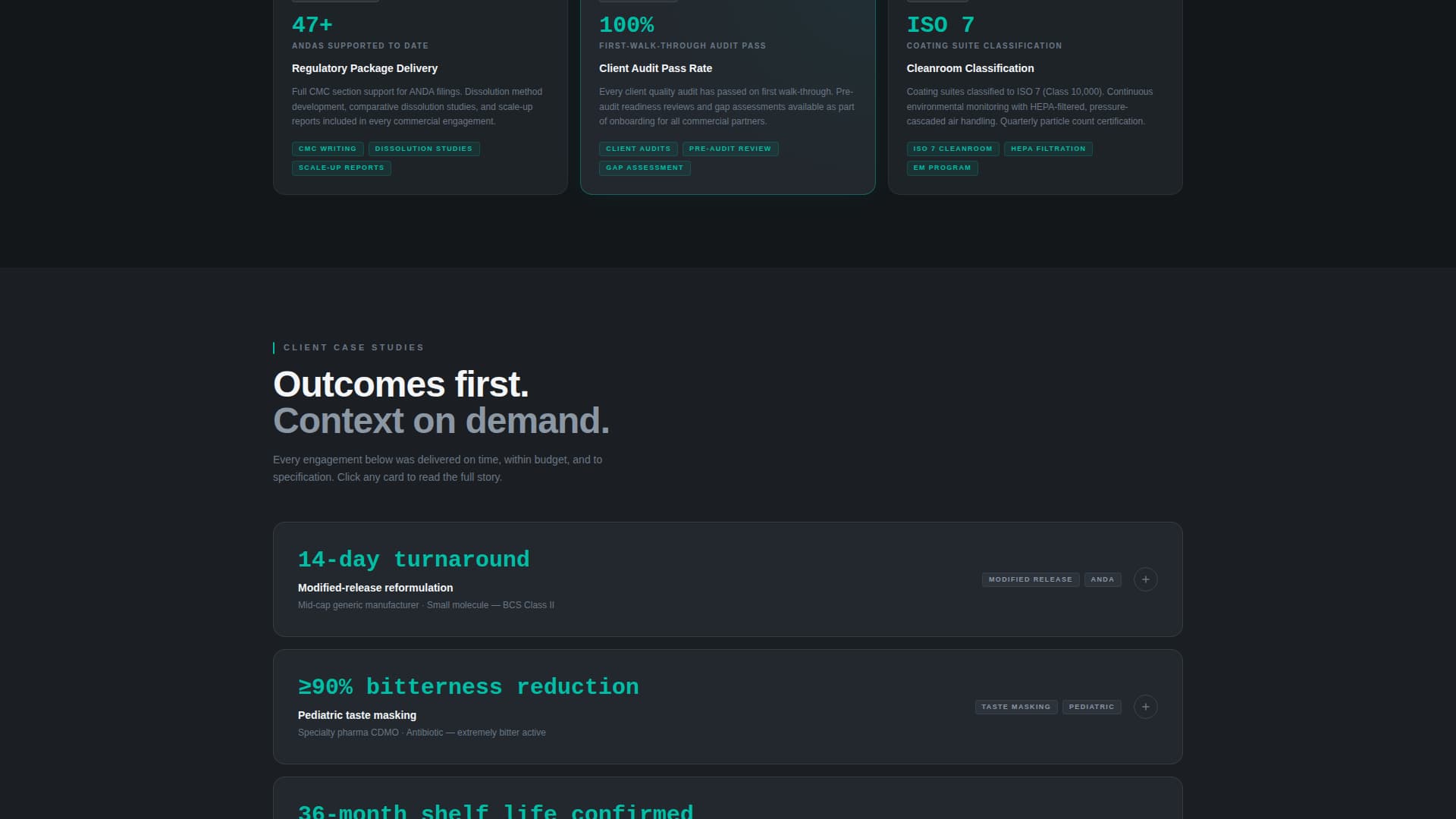The image size is (1456, 819).
Task: Expand the 14-day turnaround case study plus icon
Action: [x=1145, y=579]
